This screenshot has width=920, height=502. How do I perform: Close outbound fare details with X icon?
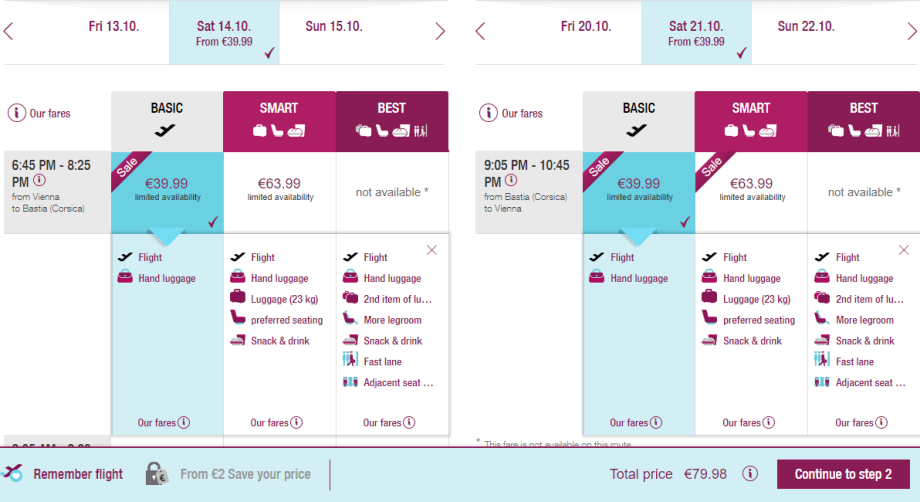(431, 250)
